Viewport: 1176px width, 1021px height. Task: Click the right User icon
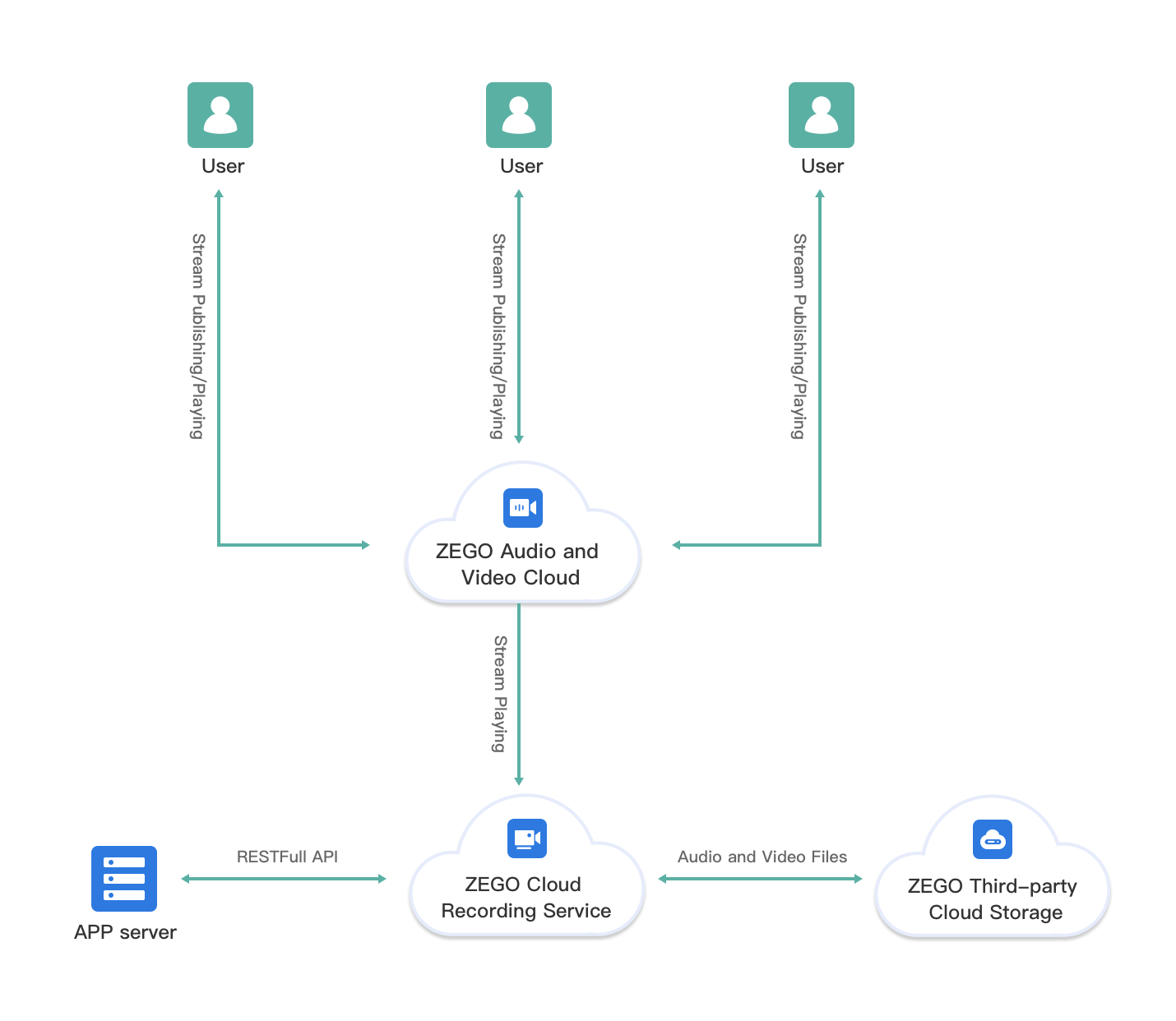(x=822, y=115)
